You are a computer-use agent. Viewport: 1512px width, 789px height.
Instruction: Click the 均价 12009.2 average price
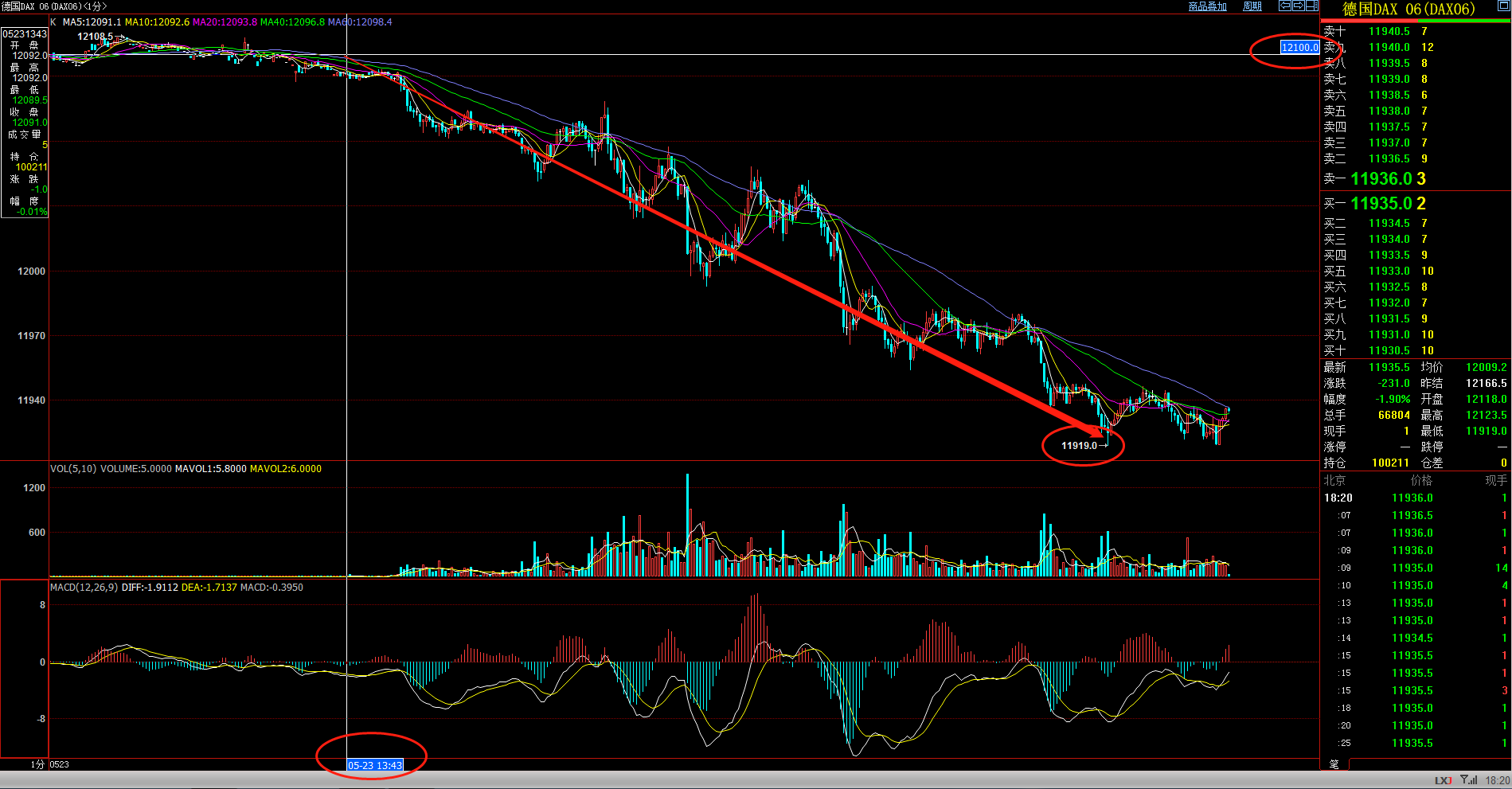coord(1487,367)
